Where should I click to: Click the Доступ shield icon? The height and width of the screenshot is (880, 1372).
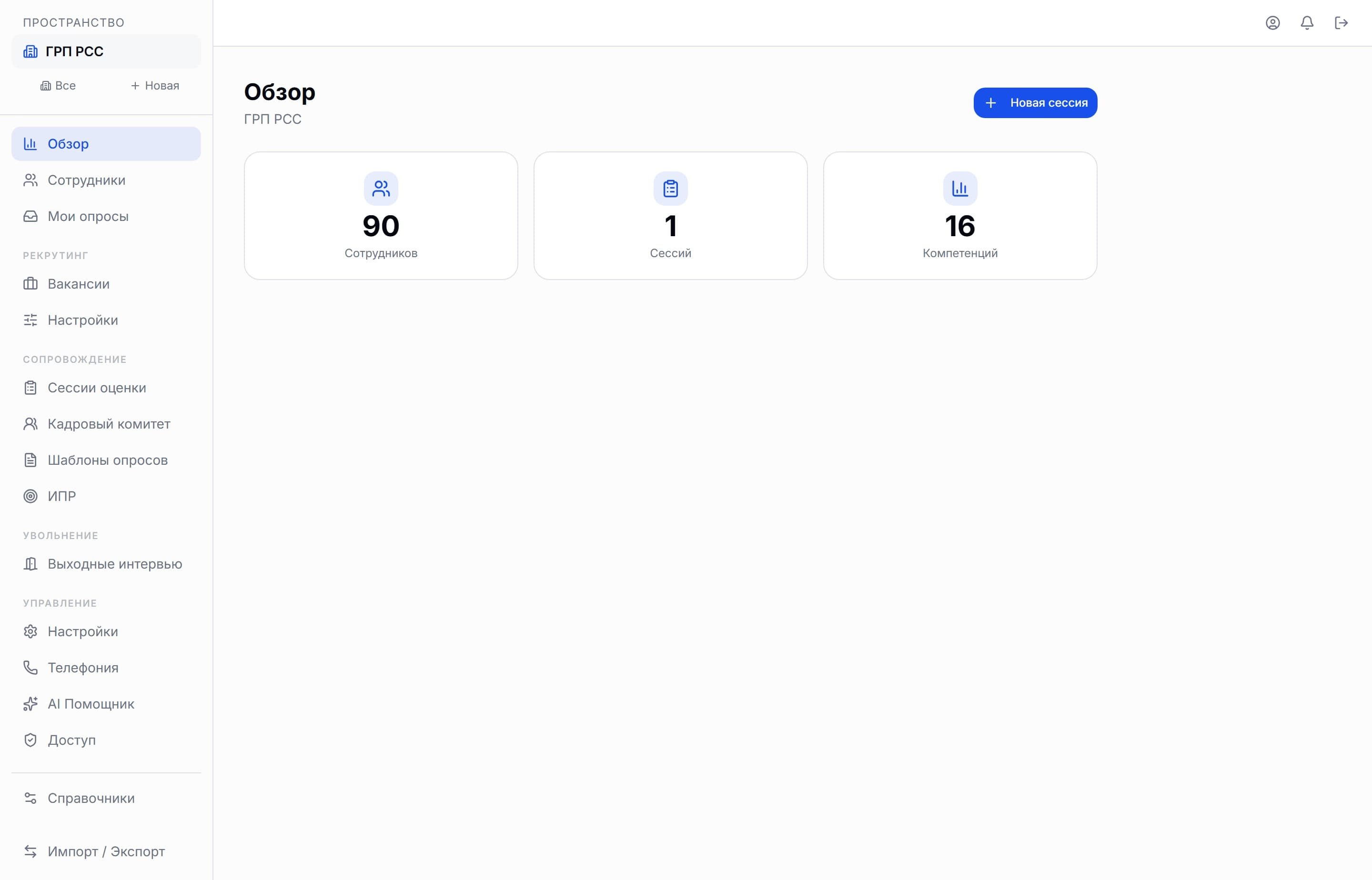coord(30,740)
